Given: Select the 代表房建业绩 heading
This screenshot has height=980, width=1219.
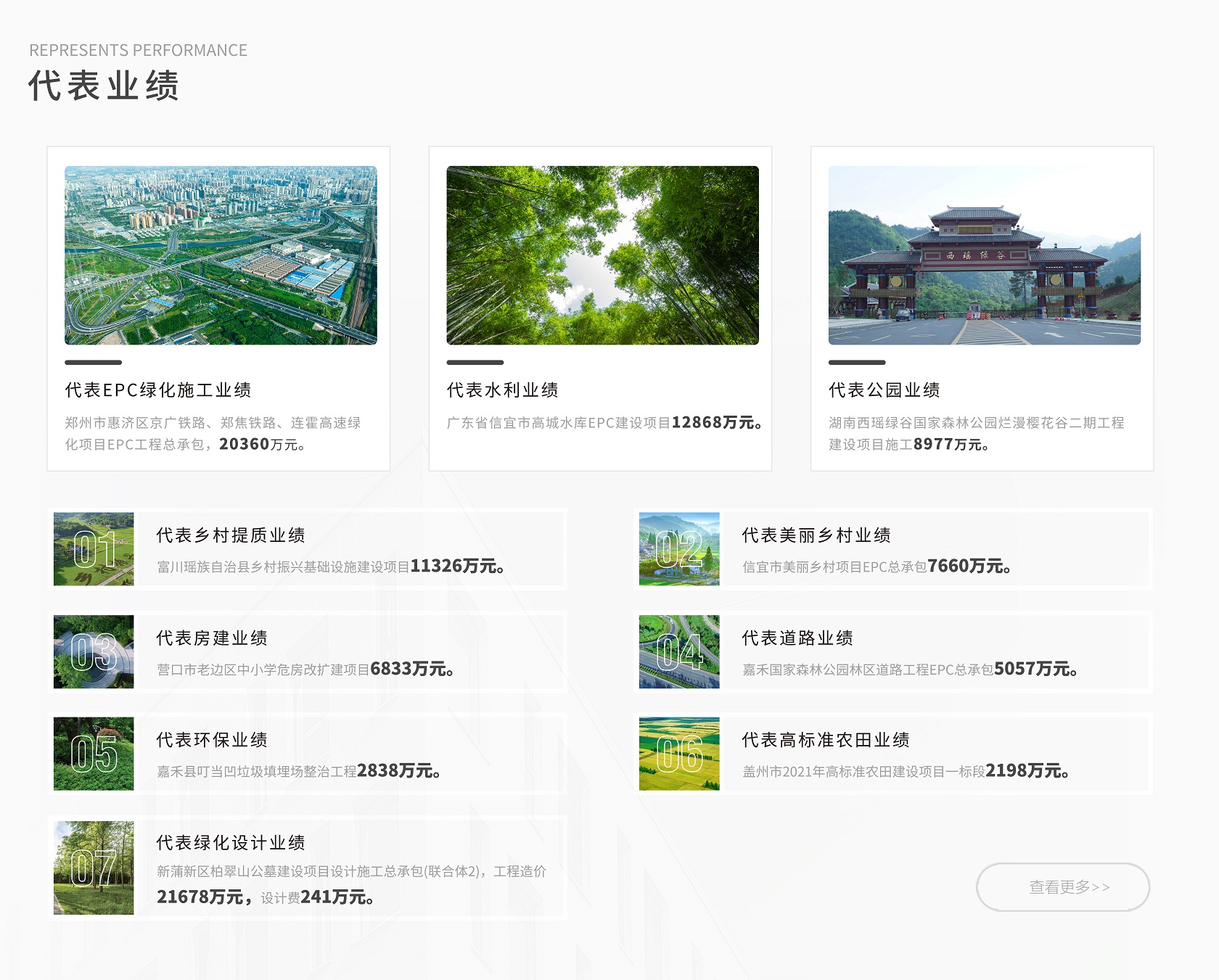Looking at the screenshot, I should point(212,638).
